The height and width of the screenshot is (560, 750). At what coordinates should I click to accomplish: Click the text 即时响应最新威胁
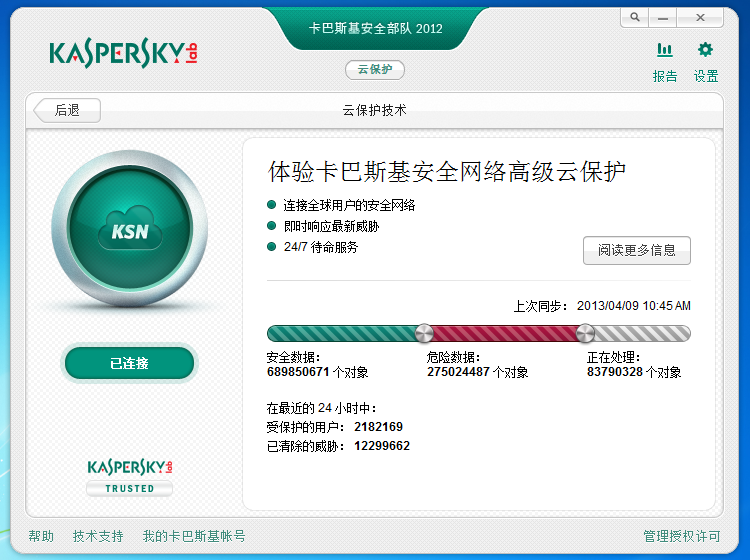tap(331, 226)
